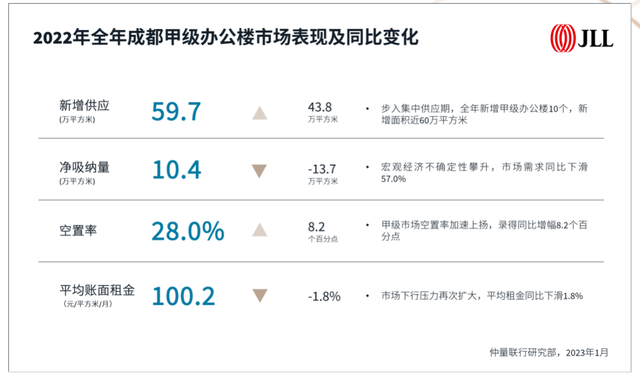The image size is (640, 377).
Task: Click the down triangle beside 100.2
Action: (x=260, y=295)
